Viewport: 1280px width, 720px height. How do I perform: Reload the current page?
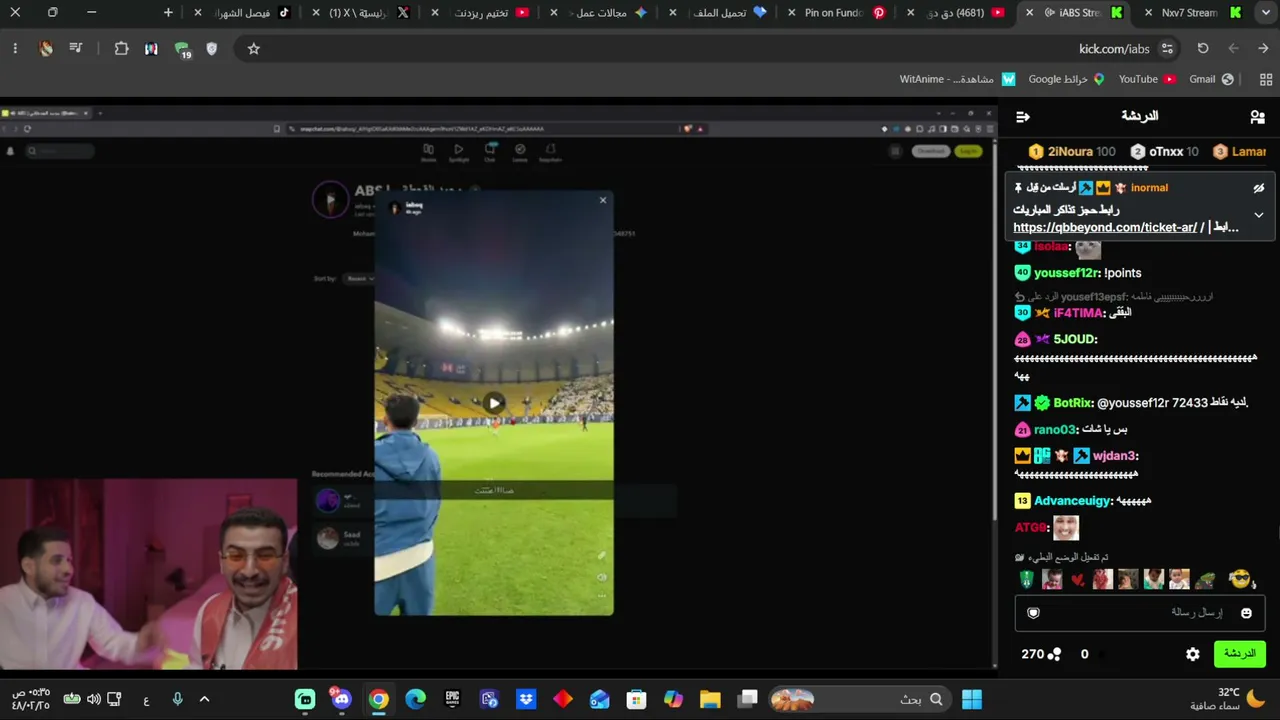point(1203,49)
